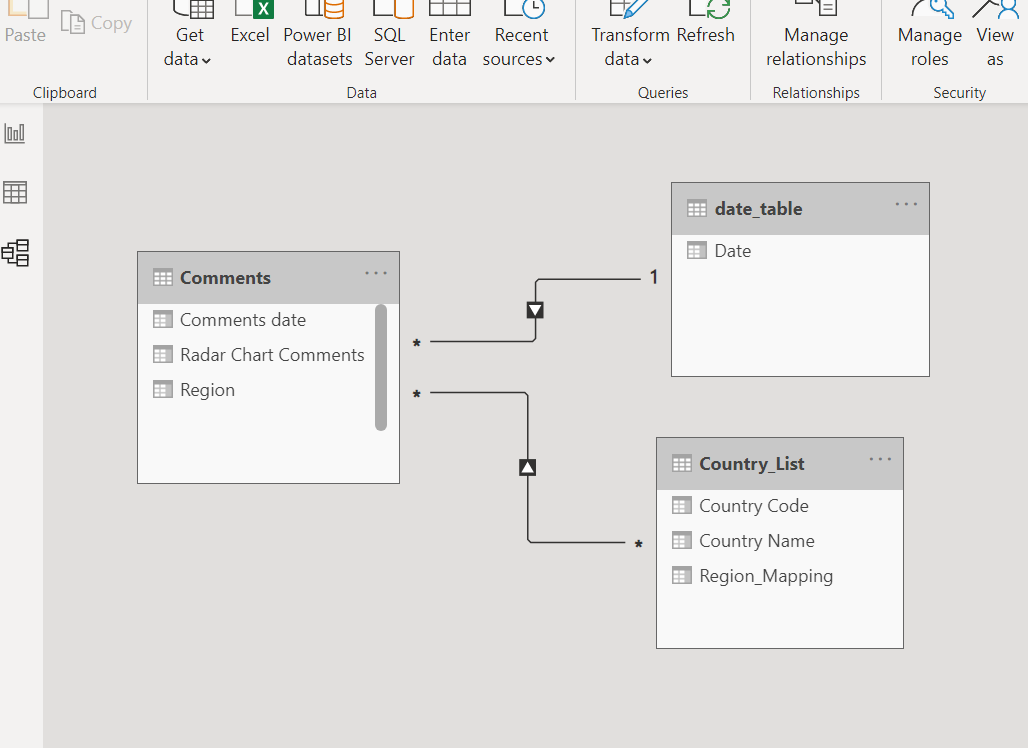Expand the Recent sources dropdown
The width and height of the screenshot is (1028, 748).
click(519, 36)
